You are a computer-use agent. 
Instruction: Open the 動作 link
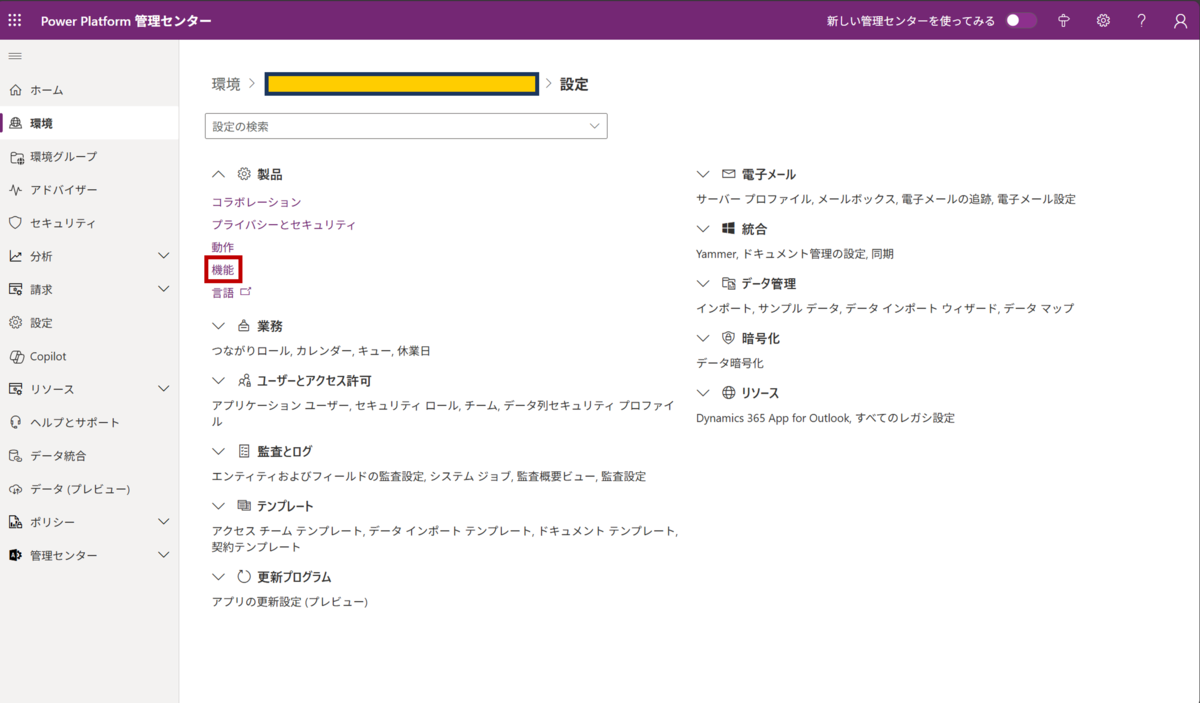(223, 247)
